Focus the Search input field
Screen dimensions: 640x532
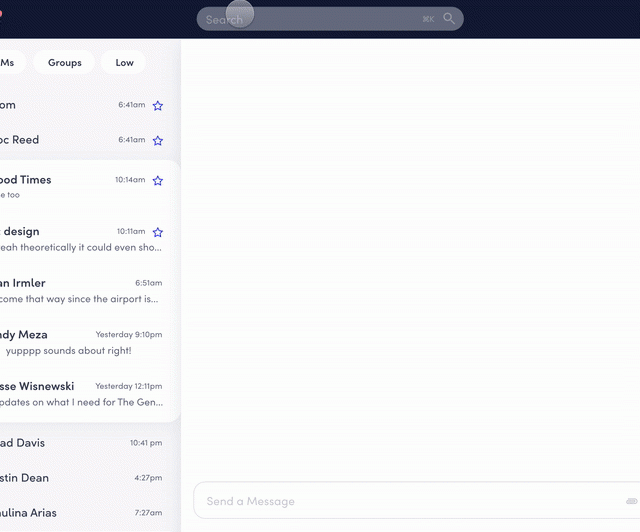pos(330,19)
